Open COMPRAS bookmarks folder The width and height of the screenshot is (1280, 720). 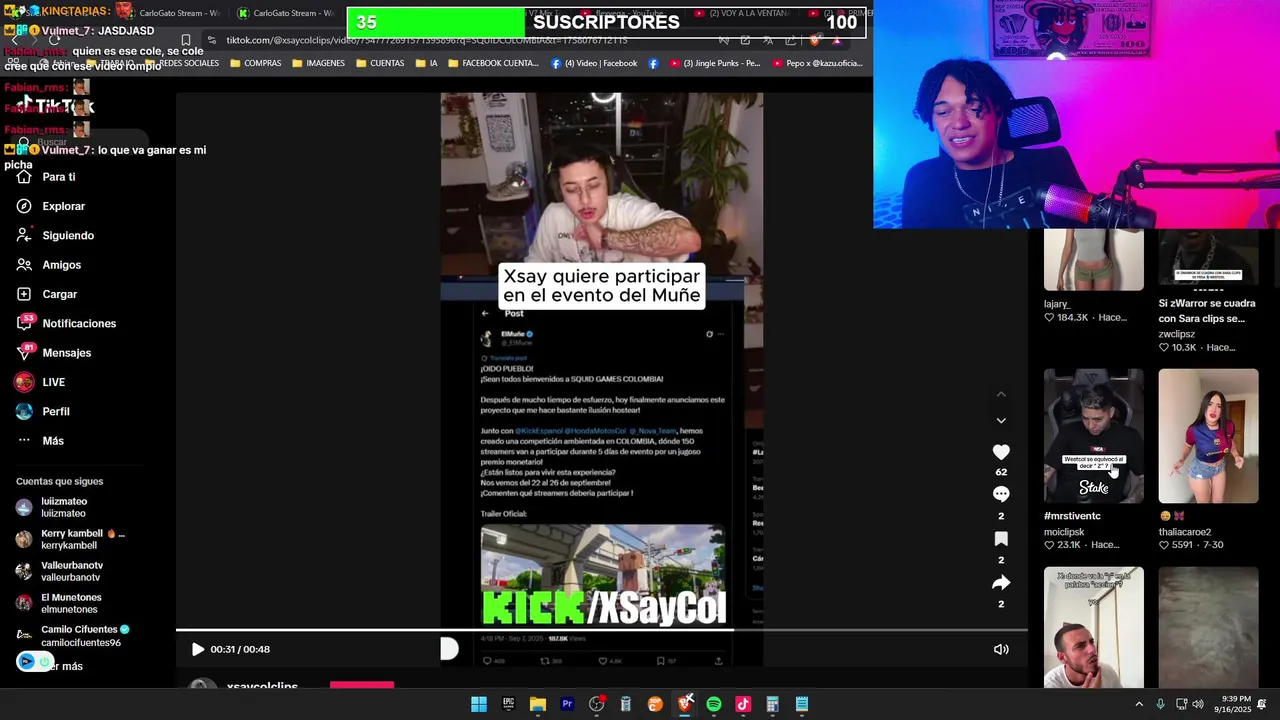pyautogui.click(x=256, y=63)
